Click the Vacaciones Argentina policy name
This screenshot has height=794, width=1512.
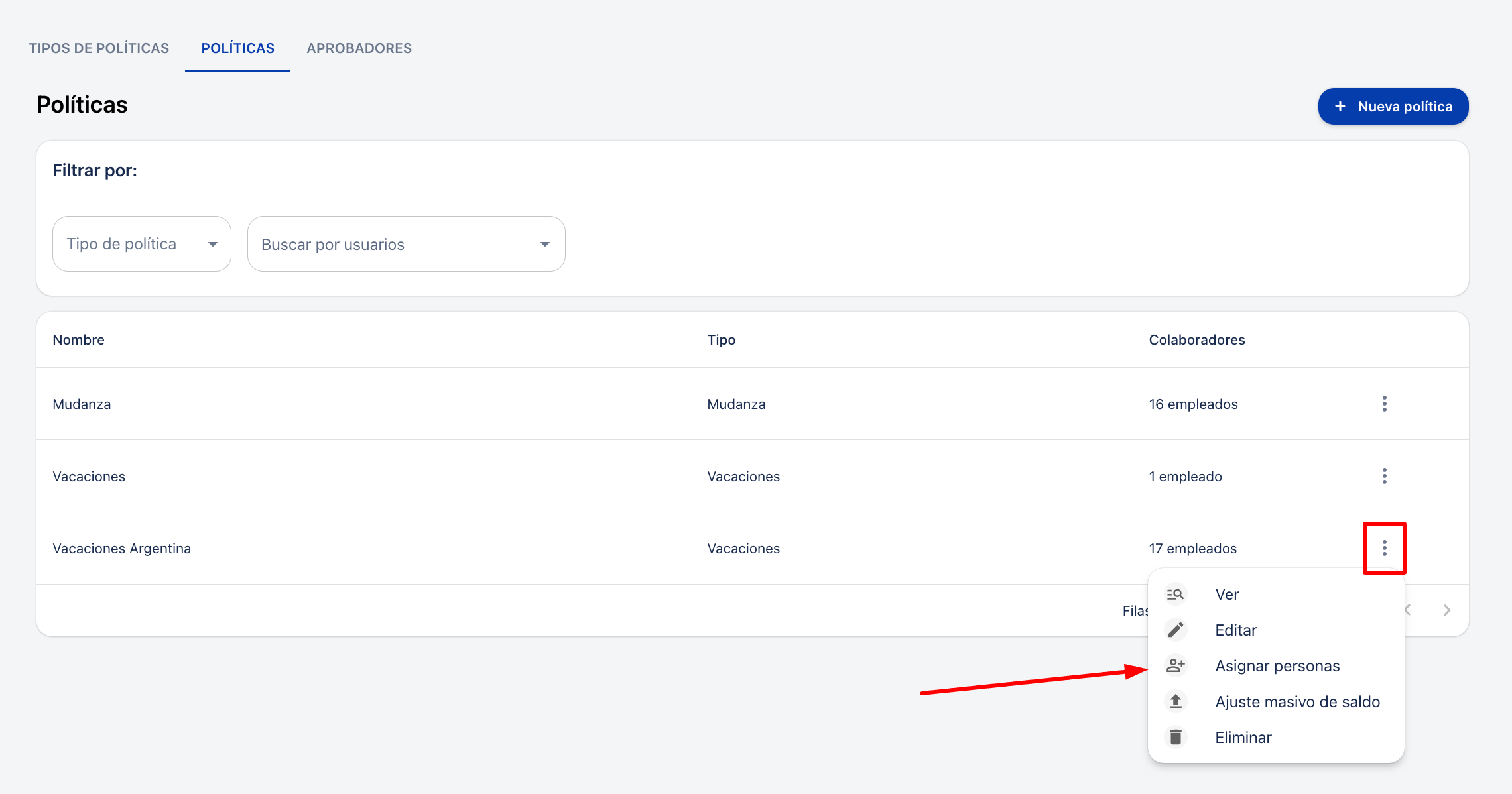point(121,549)
